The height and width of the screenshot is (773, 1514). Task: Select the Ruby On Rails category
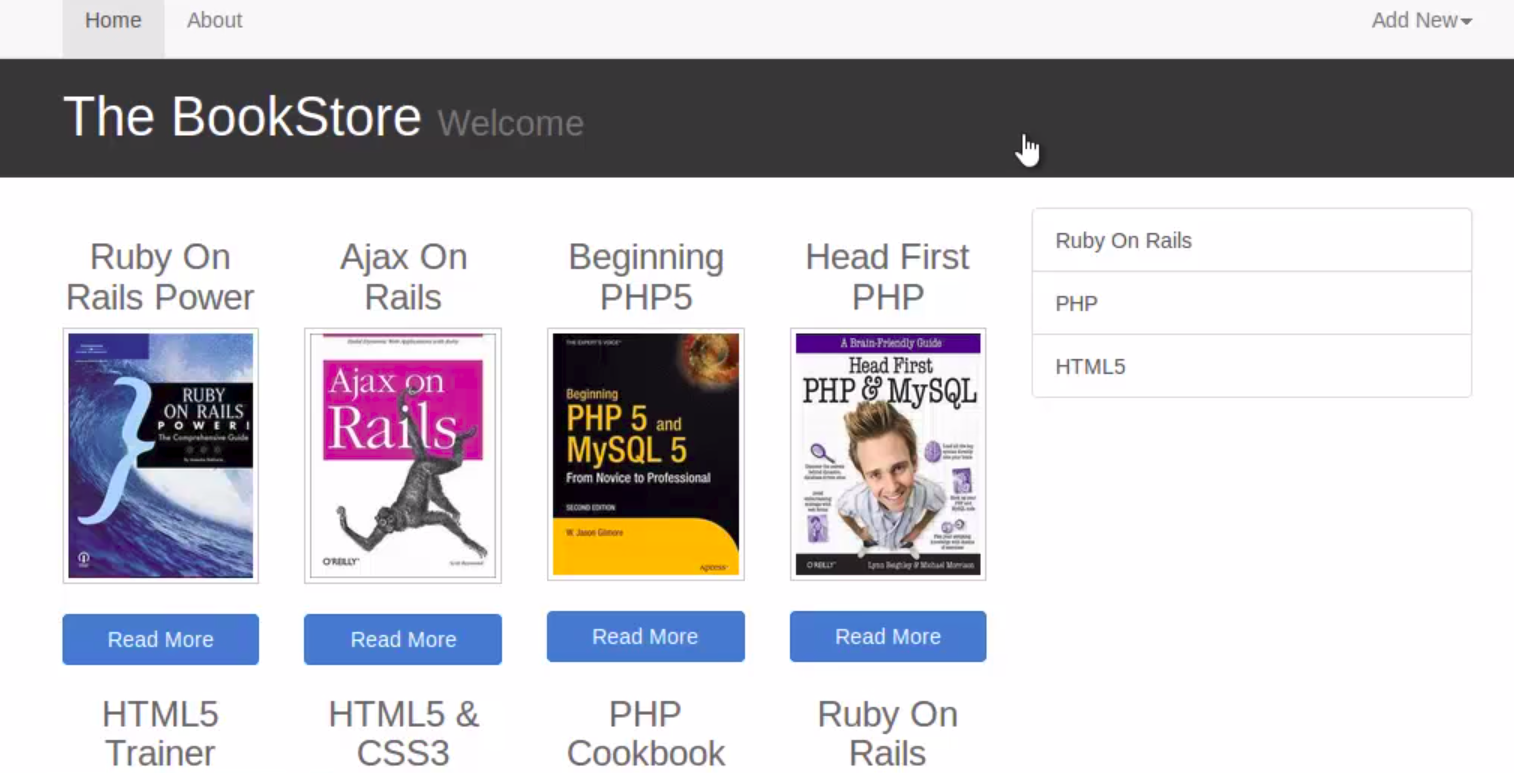pos(1251,240)
